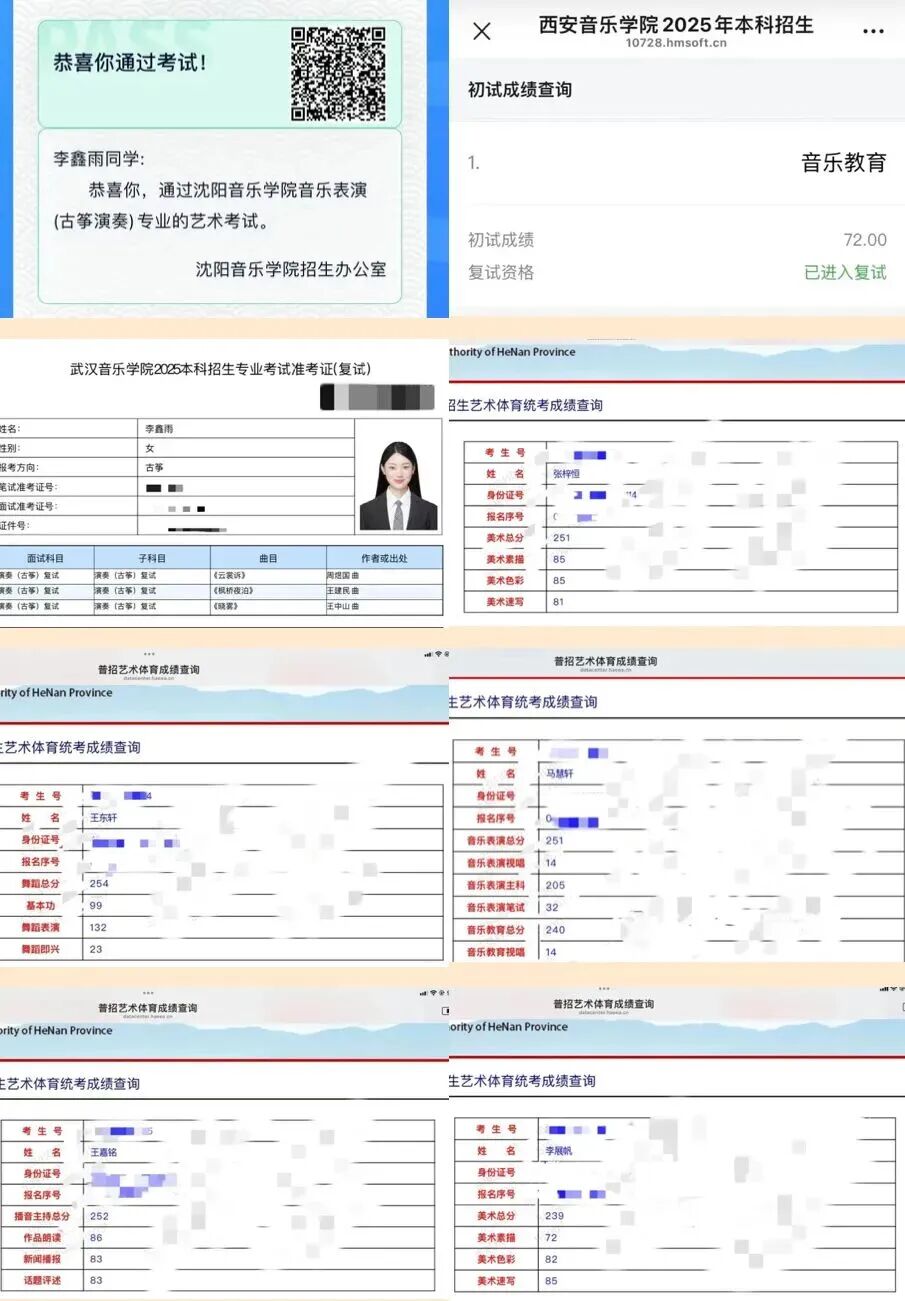Click the 初试成绩 score 72.00
This screenshot has height=1301, width=905.
[864, 240]
